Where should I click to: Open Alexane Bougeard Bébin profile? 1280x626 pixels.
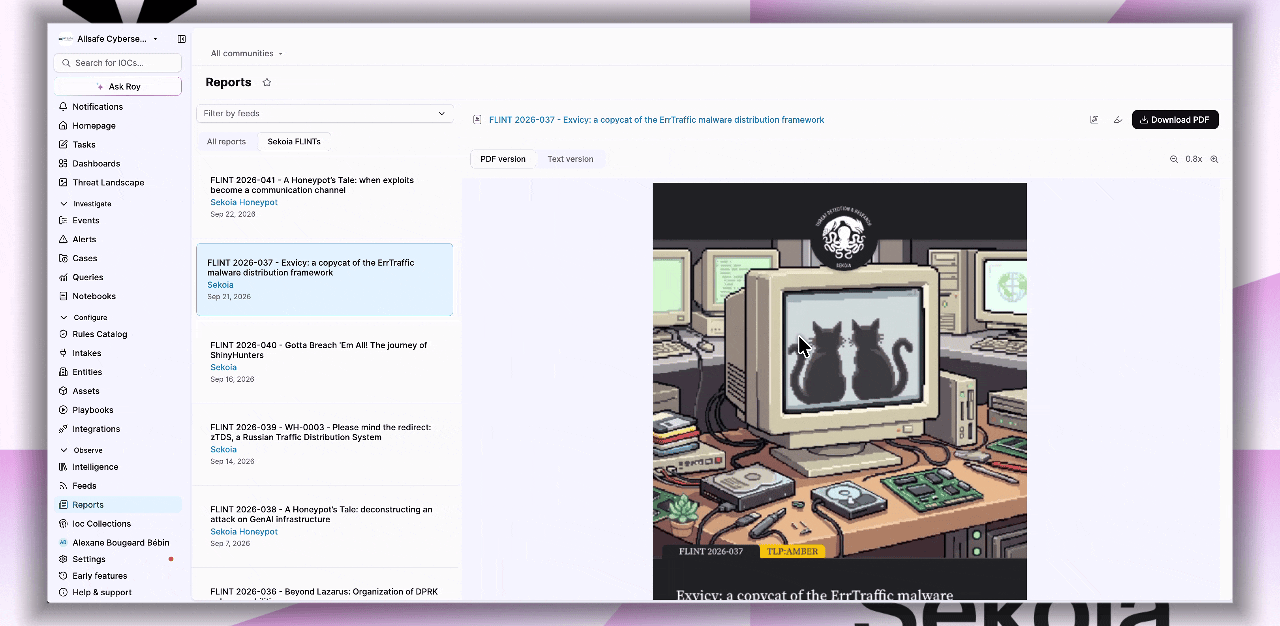(113, 542)
